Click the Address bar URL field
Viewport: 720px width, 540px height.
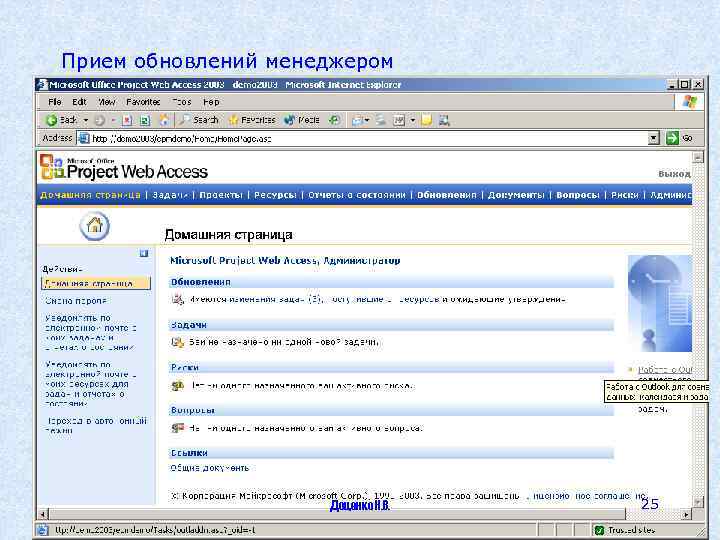[x=363, y=138]
